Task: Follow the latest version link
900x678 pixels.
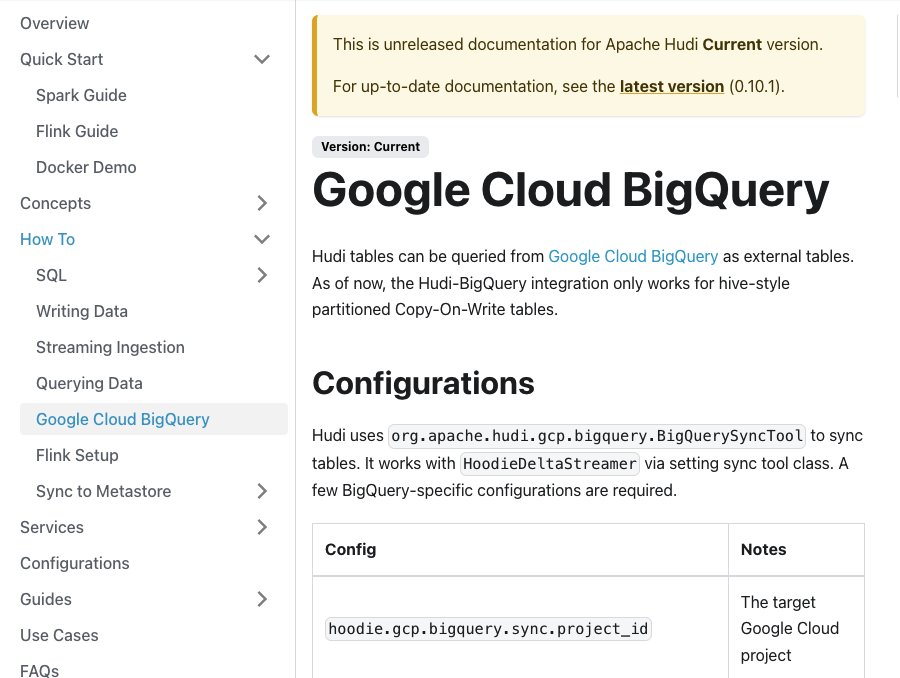Action: 672,86
